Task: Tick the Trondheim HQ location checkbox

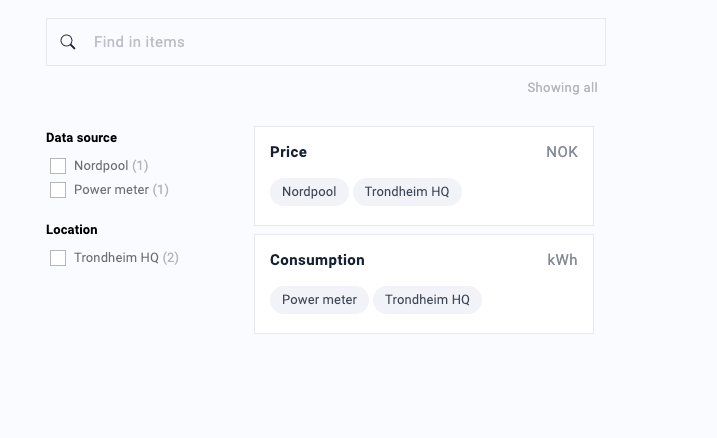Action: pyautogui.click(x=58, y=258)
